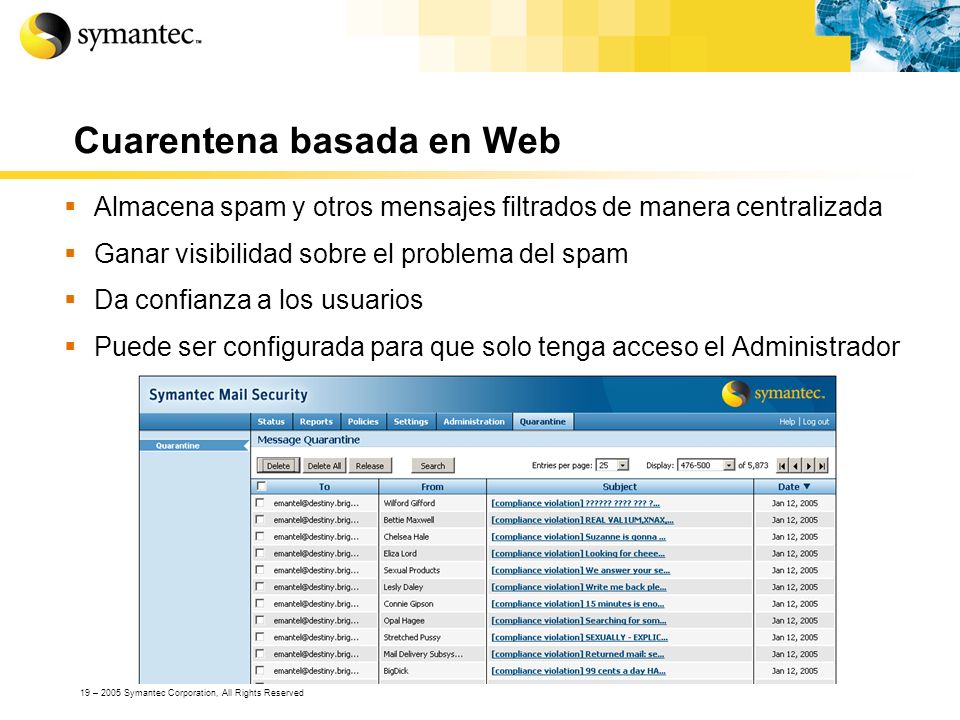Sort by the To column header
This screenshot has height=720, width=960.
pos(324,487)
